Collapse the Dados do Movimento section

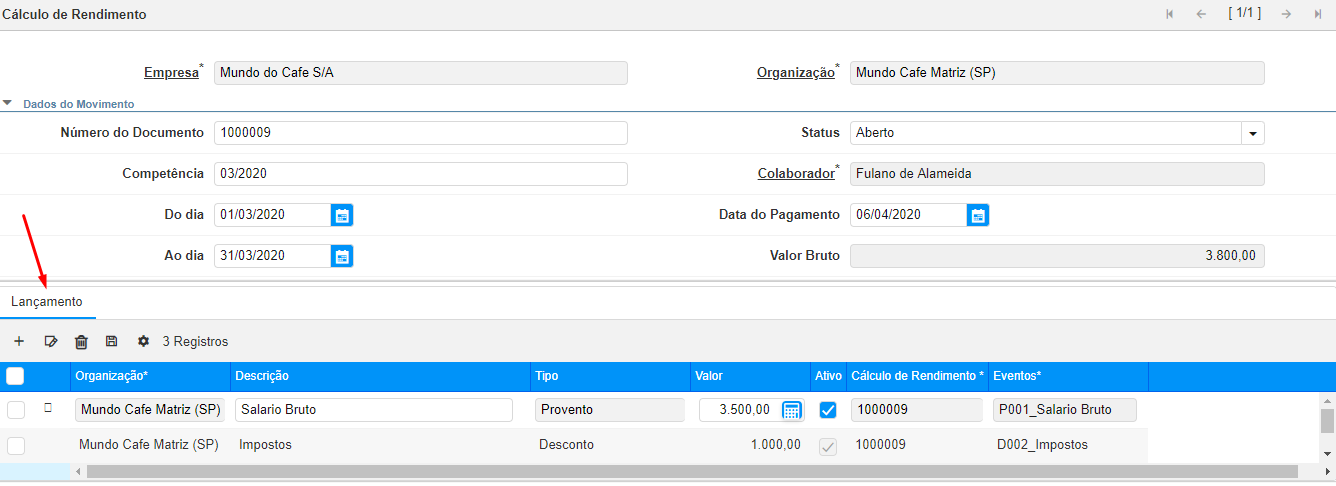tap(8, 103)
